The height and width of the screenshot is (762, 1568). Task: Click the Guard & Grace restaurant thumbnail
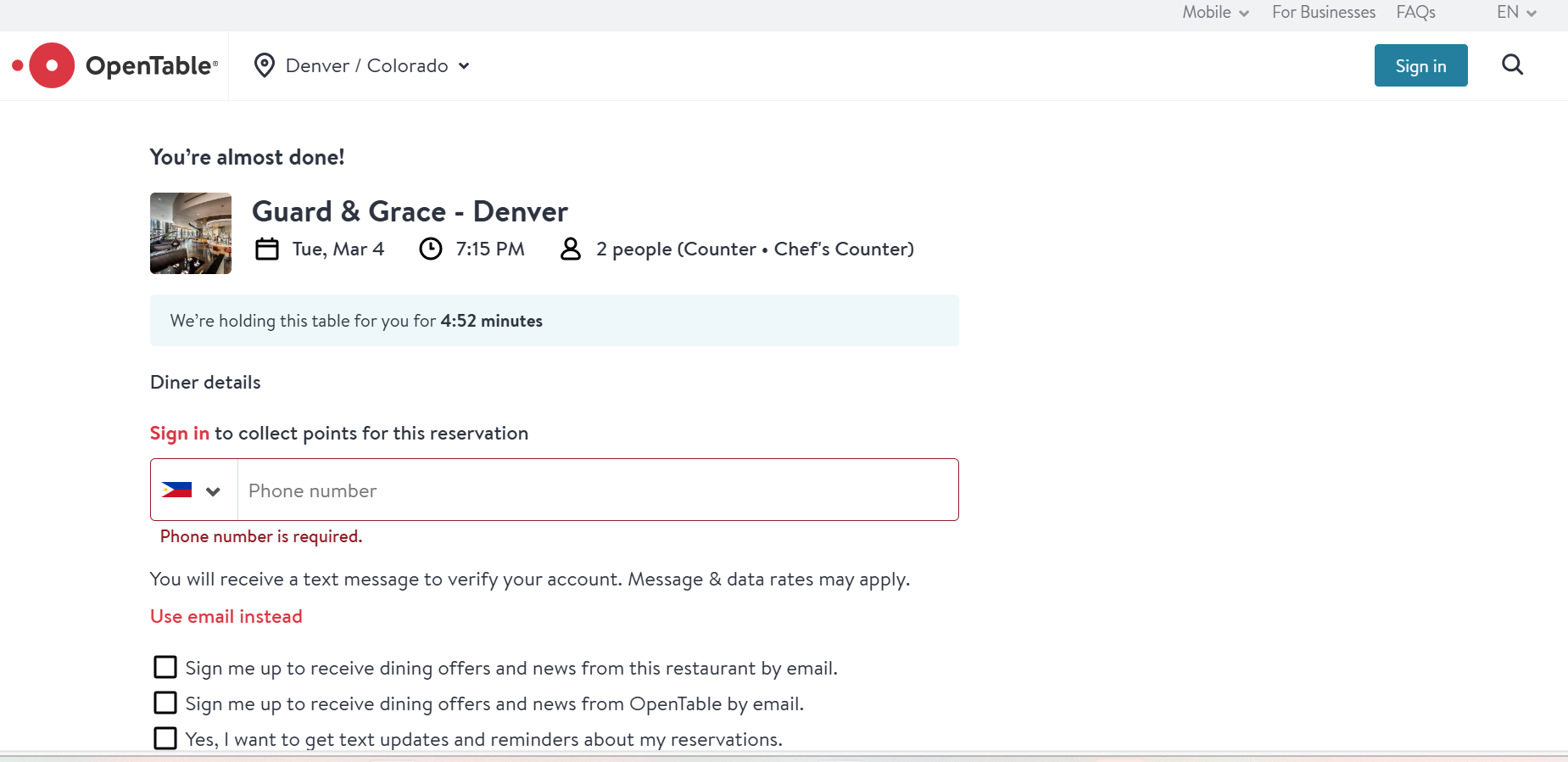coord(191,233)
